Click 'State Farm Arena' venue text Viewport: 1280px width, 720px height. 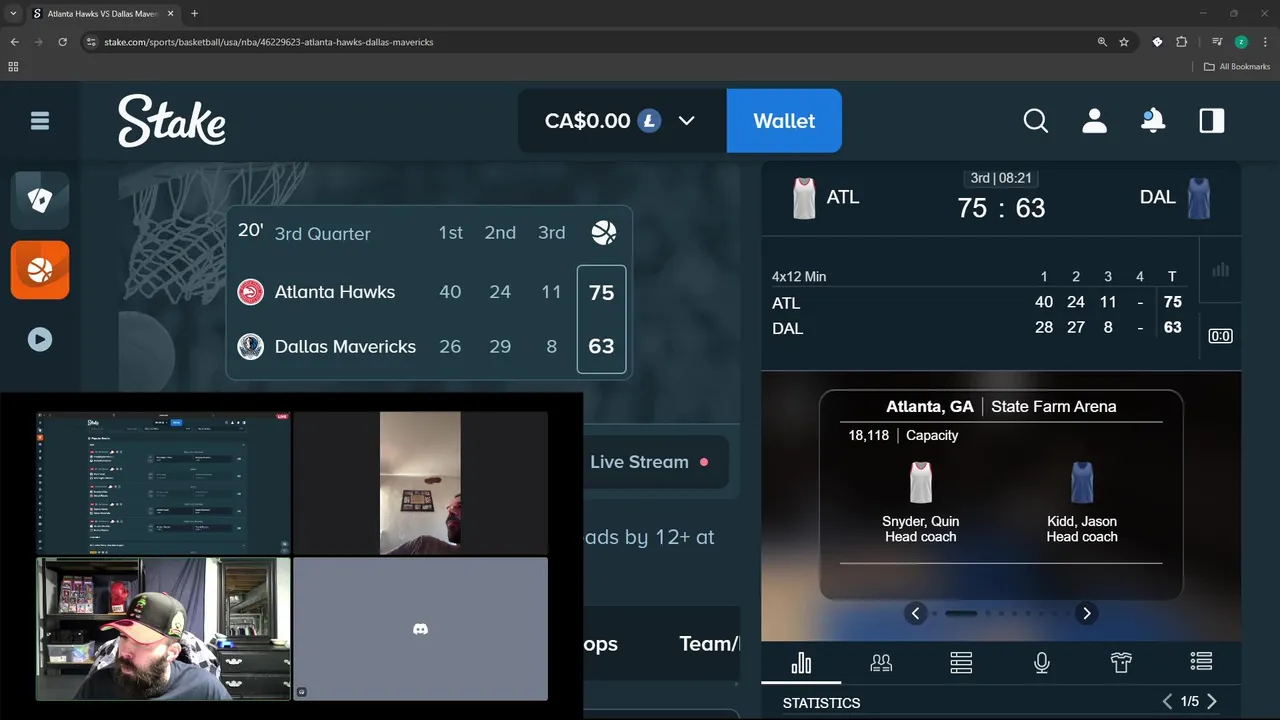click(1054, 407)
